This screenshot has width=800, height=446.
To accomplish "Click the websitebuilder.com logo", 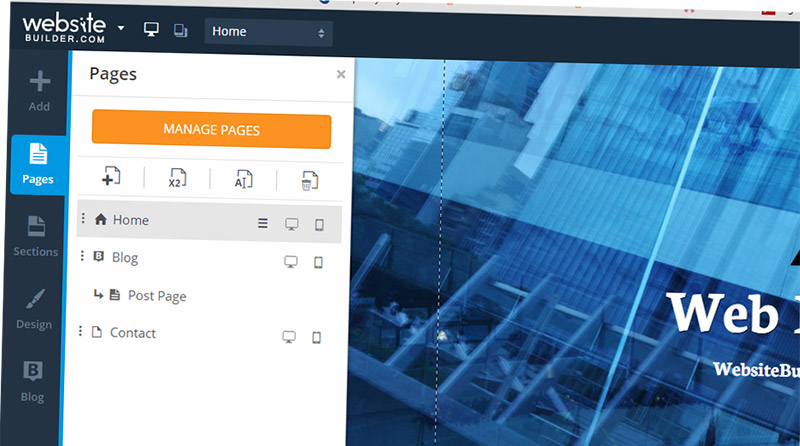I will 64,28.
